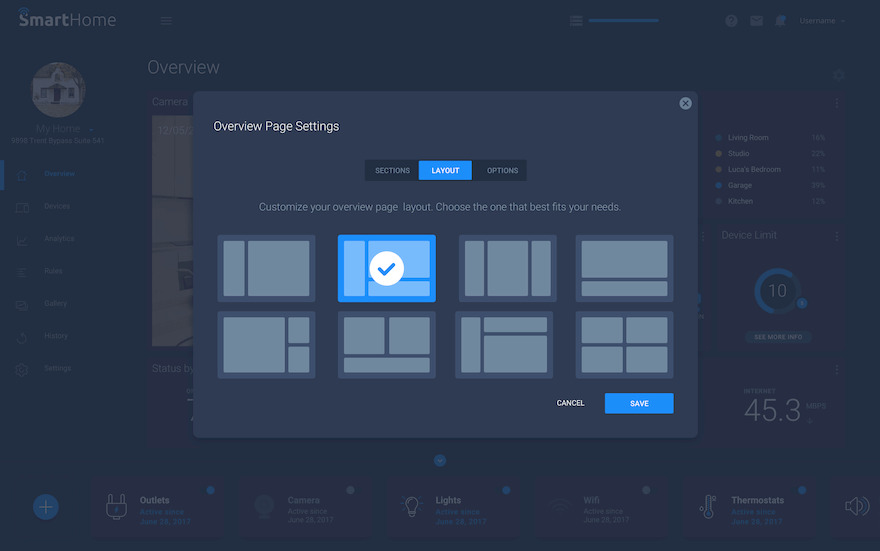The height and width of the screenshot is (551, 880).
Task: Open the mail envelope icon
Action: click(x=757, y=21)
